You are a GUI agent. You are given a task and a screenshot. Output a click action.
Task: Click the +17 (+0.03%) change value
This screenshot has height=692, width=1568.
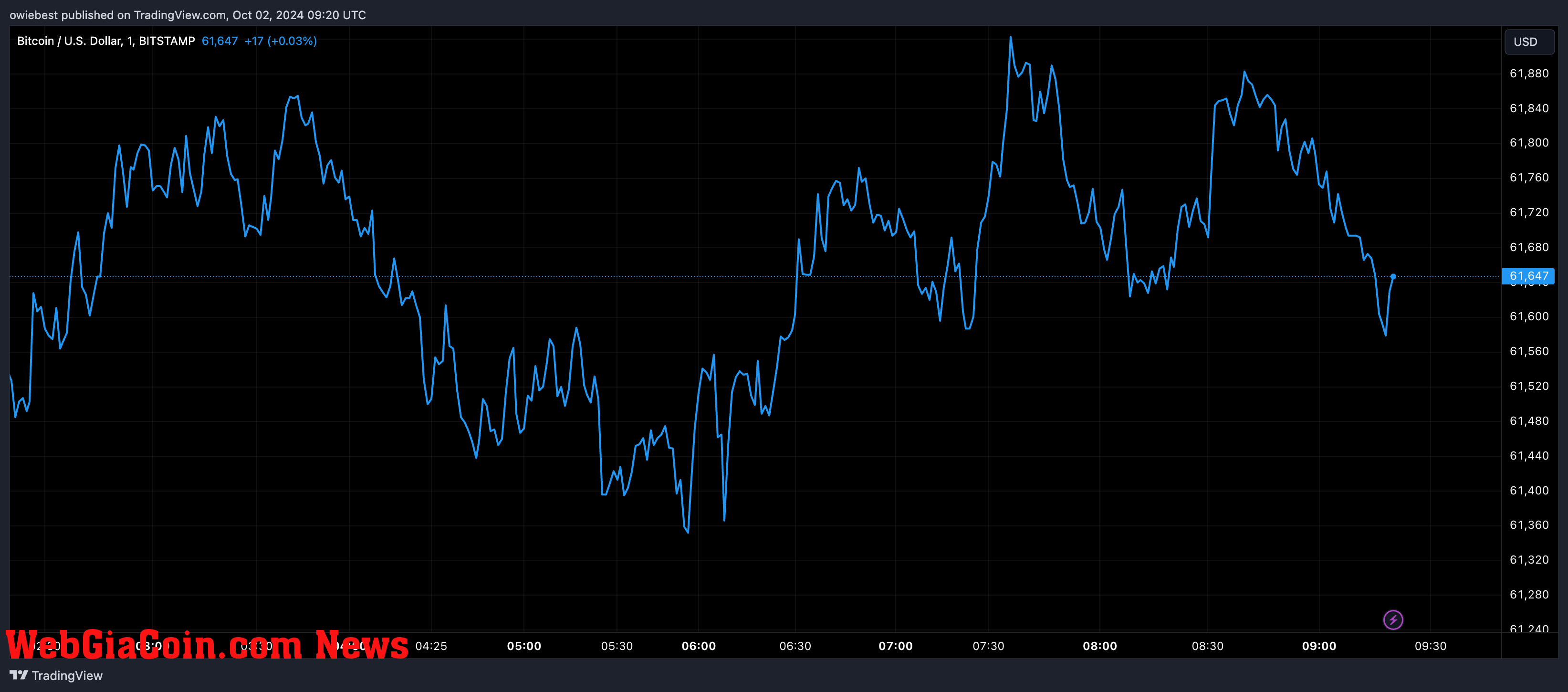(281, 41)
